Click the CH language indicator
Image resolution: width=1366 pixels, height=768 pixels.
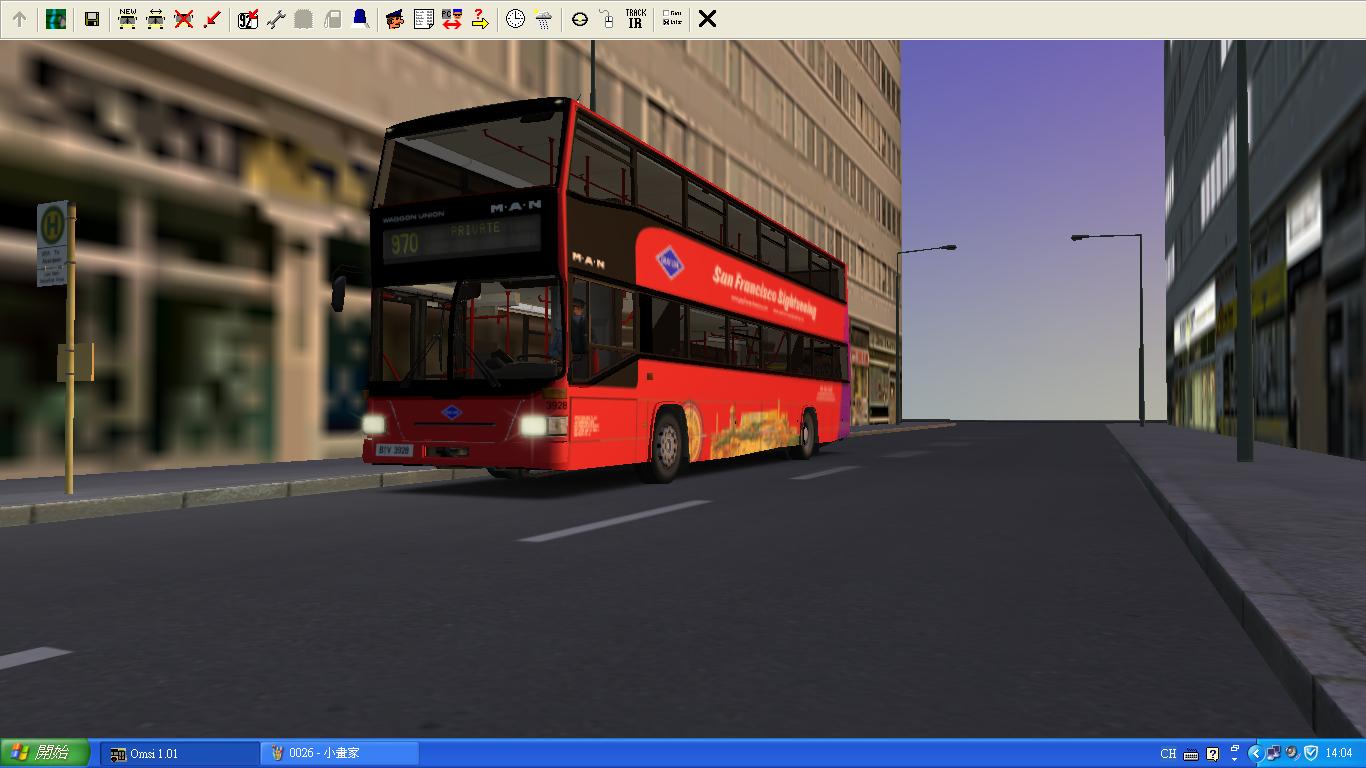point(1168,753)
